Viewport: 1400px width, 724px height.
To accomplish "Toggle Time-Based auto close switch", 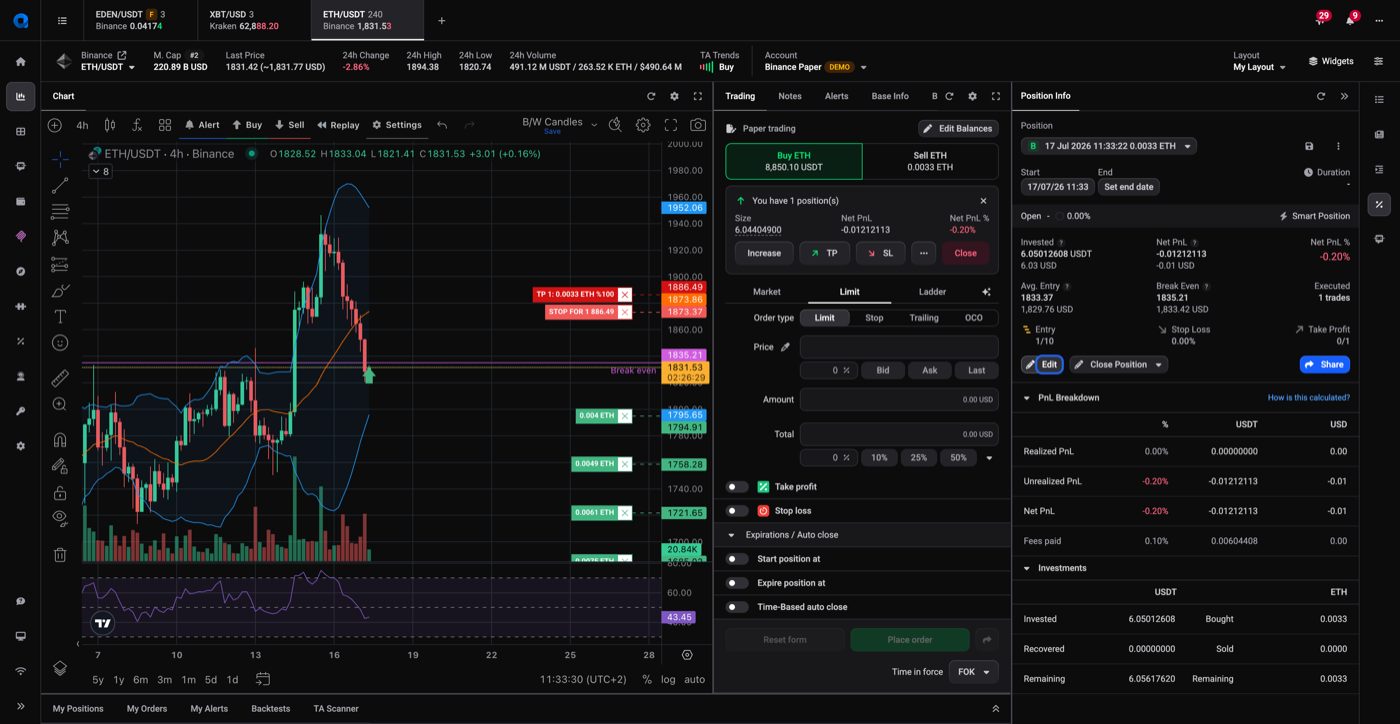I will (x=737, y=607).
